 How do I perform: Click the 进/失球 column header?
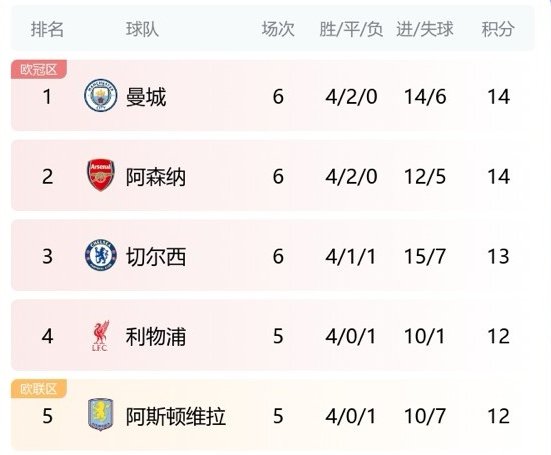(425, 29)
